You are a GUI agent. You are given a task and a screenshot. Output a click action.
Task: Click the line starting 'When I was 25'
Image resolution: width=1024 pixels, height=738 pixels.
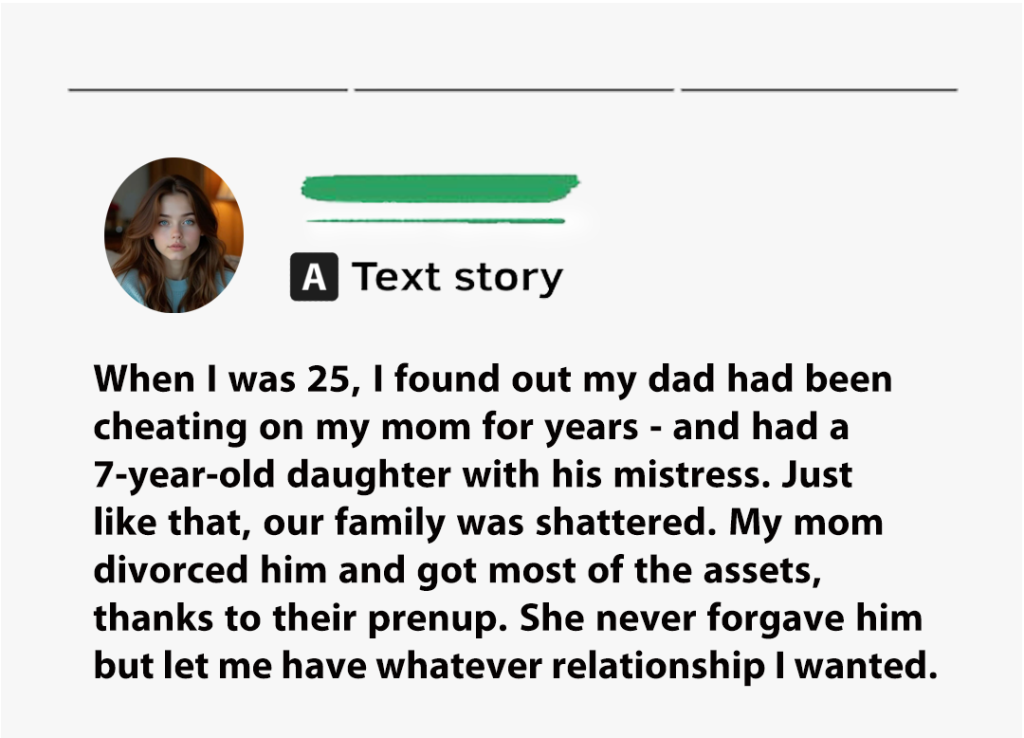coord(493,379)
